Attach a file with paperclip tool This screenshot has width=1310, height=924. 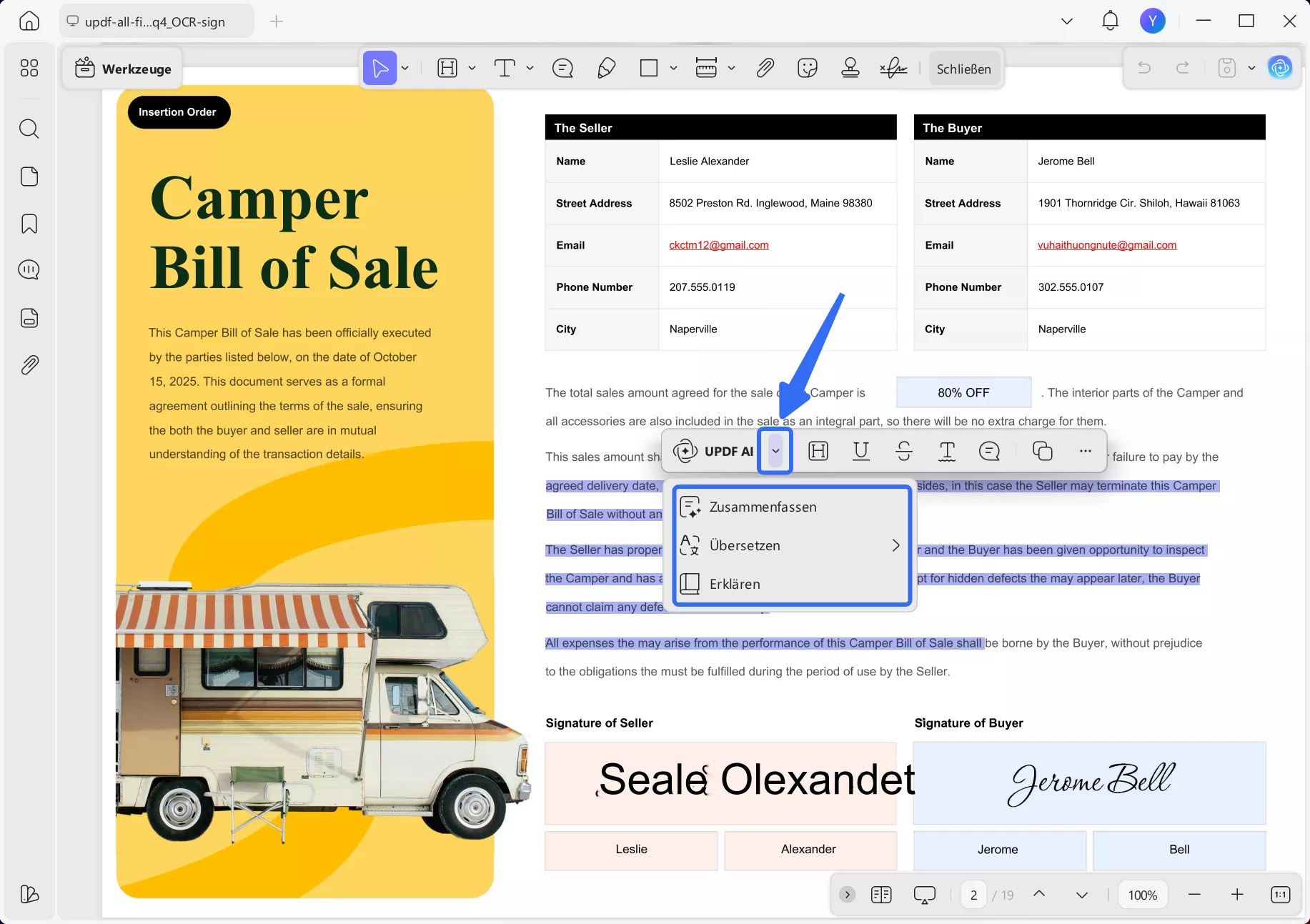(765, 69)
